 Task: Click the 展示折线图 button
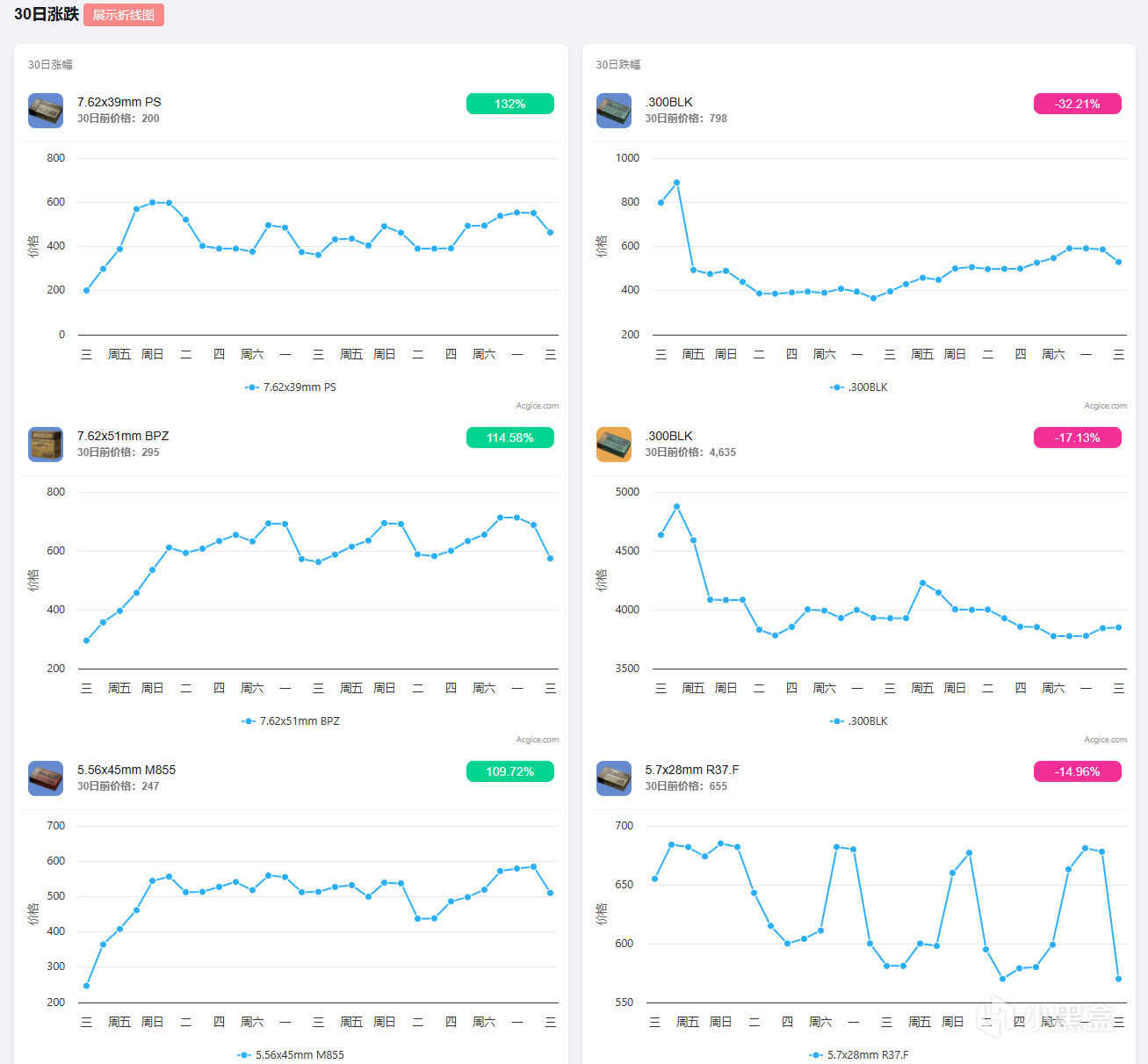pos(124,15)
